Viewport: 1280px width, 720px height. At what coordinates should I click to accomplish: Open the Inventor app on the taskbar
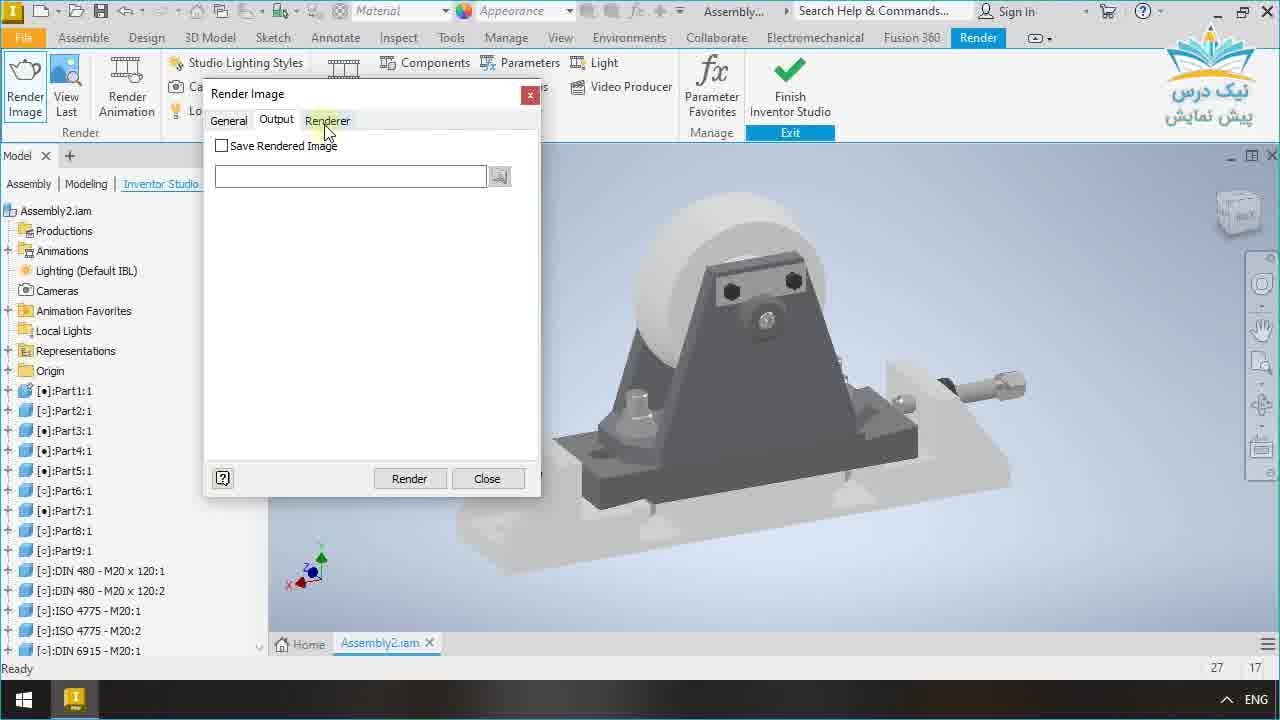tap(73, 699)
